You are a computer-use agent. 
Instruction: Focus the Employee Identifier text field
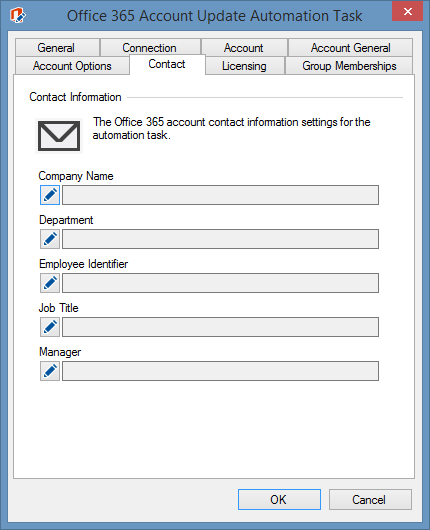pyautogui.click(x=220, y=283)
